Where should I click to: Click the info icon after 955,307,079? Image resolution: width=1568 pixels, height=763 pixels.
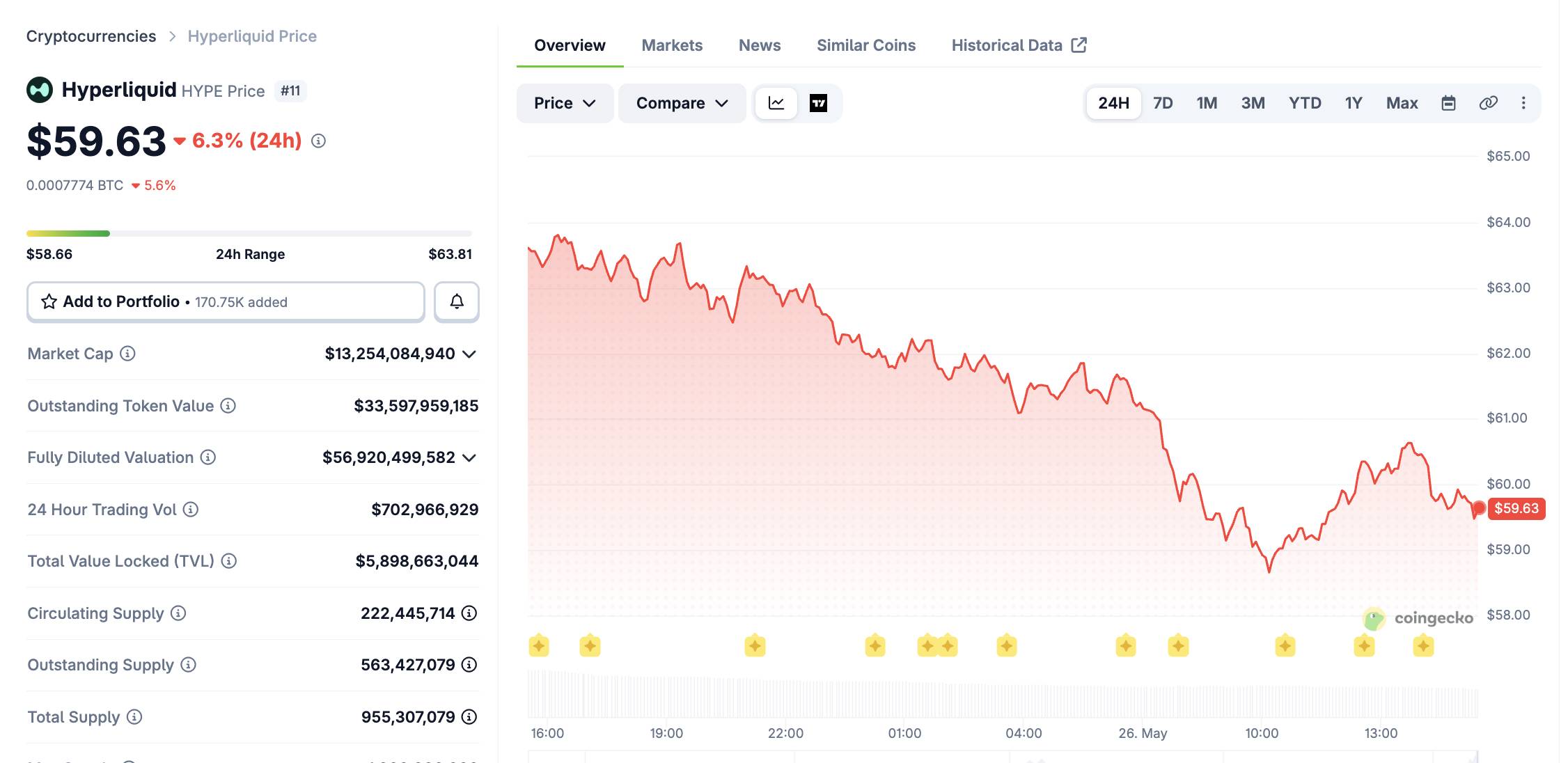pyautogui.click(x=469, y=717)
